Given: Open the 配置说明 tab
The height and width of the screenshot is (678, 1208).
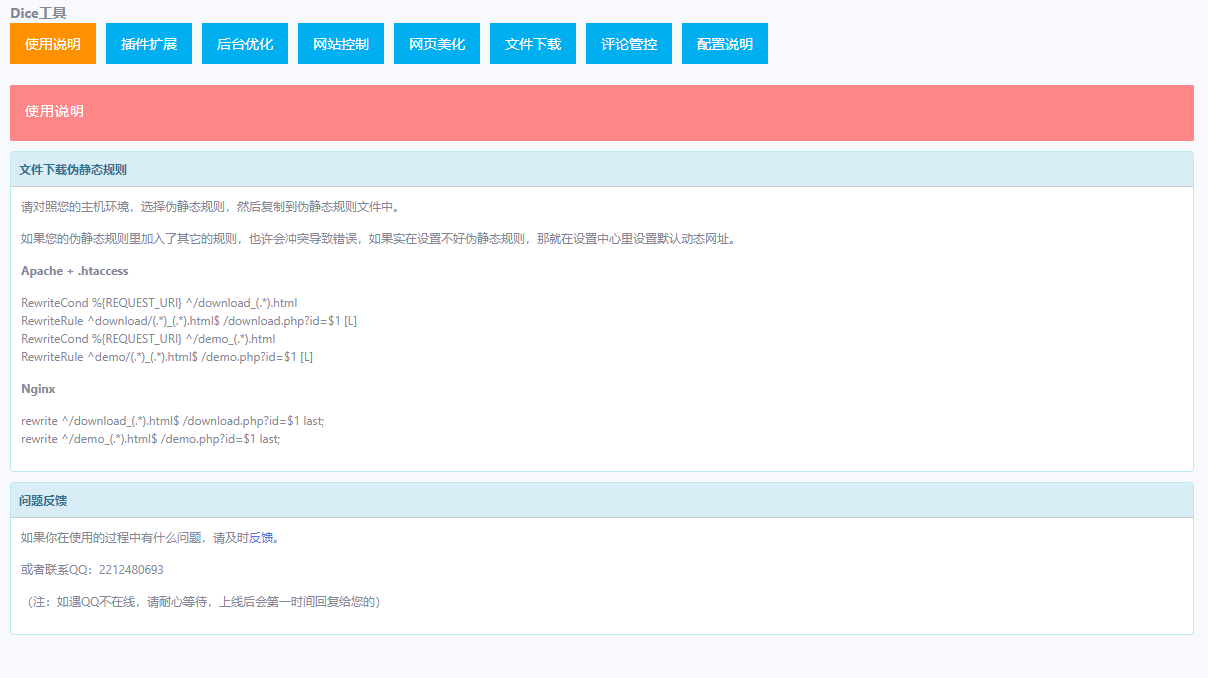Looking at the screenshot, I should [x=725, y=44].
